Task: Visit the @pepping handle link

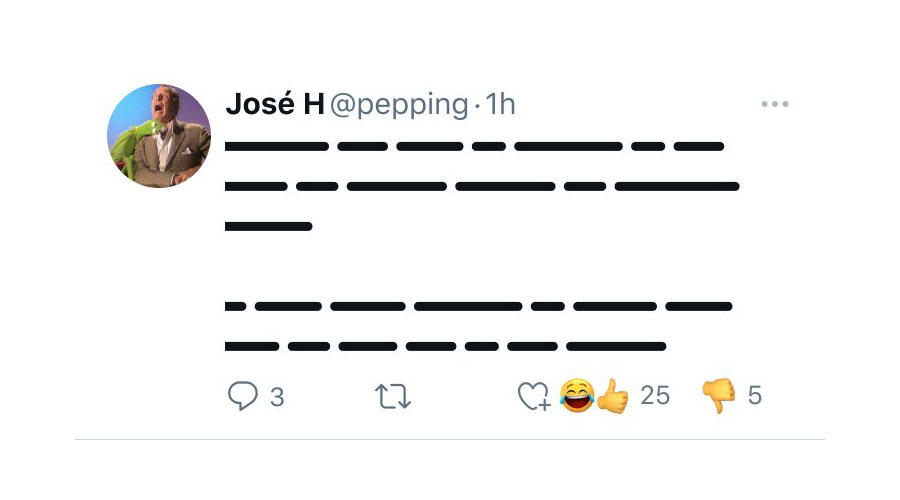Action: click(x=398, y=104)
